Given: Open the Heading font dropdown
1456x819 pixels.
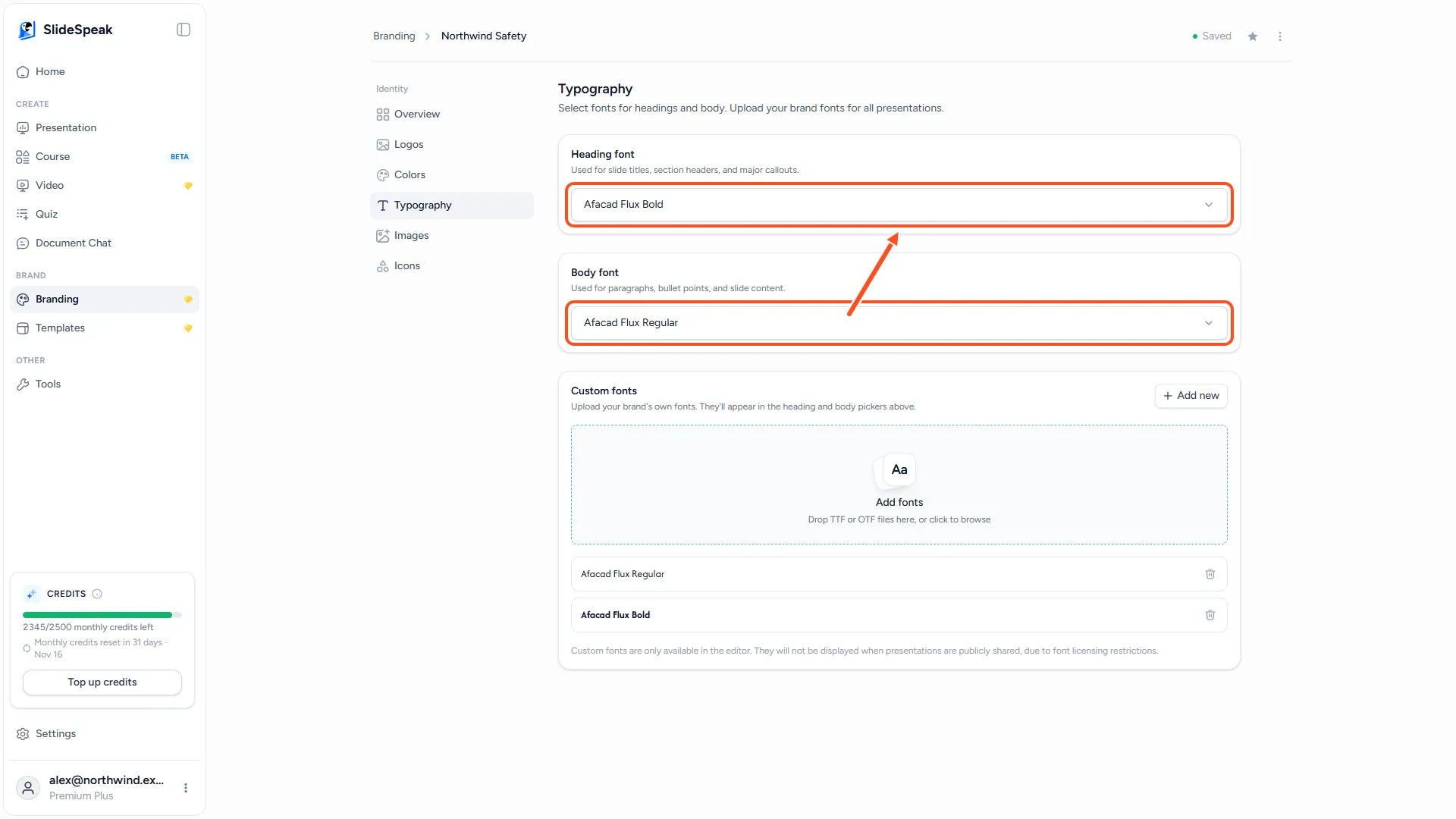Looking at the screenshot, I should tap(899, 205).
